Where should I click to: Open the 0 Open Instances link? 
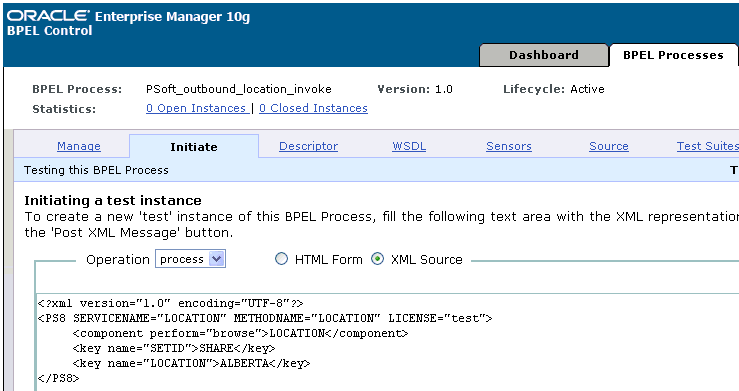click(x=197, y=108)
